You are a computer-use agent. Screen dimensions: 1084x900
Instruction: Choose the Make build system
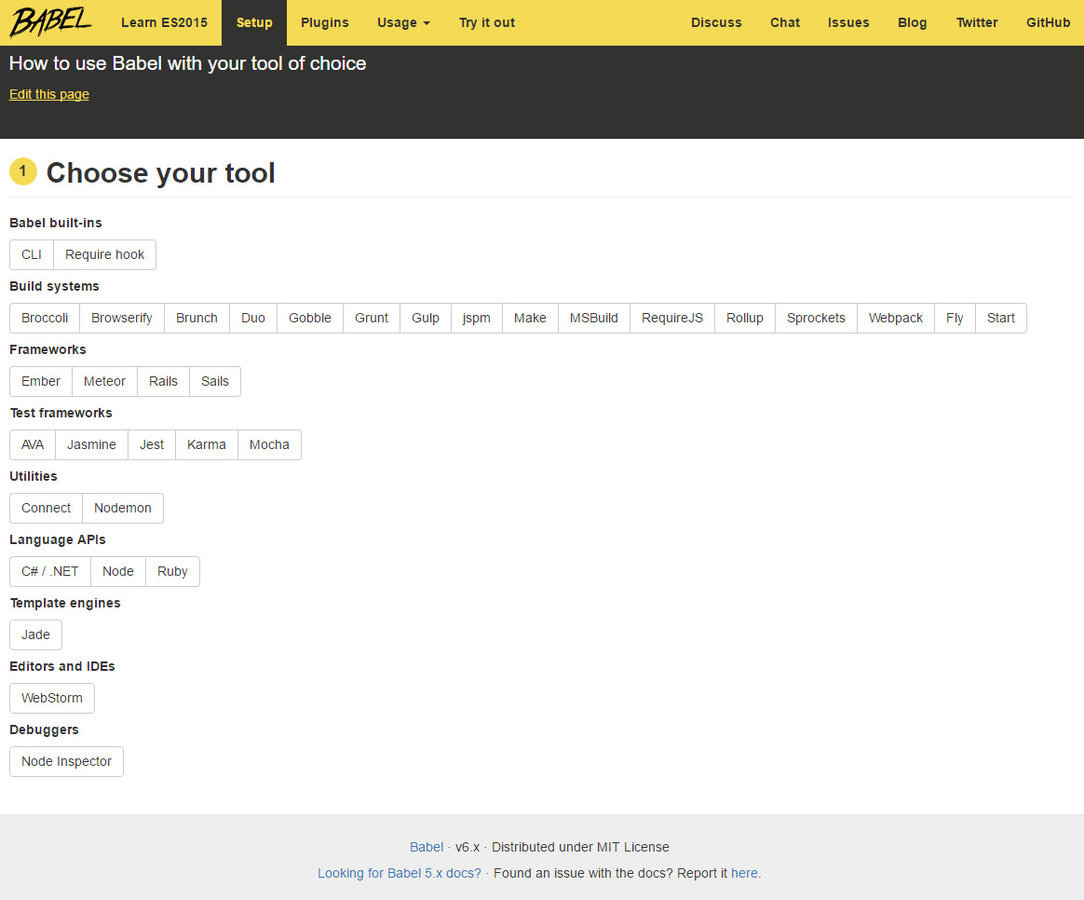click(x=530, y=318)
